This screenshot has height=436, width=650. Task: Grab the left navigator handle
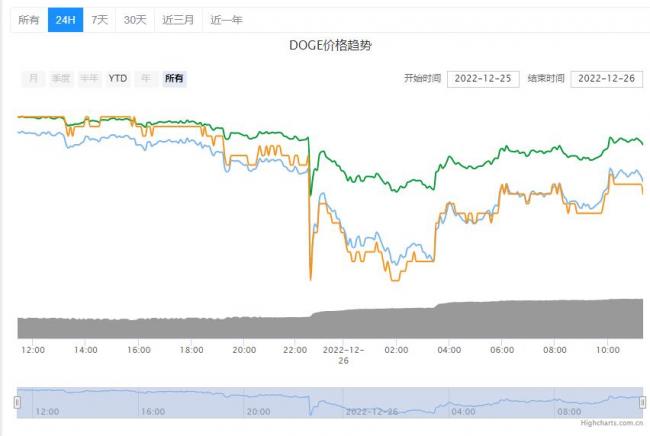(x=17, y=402)
